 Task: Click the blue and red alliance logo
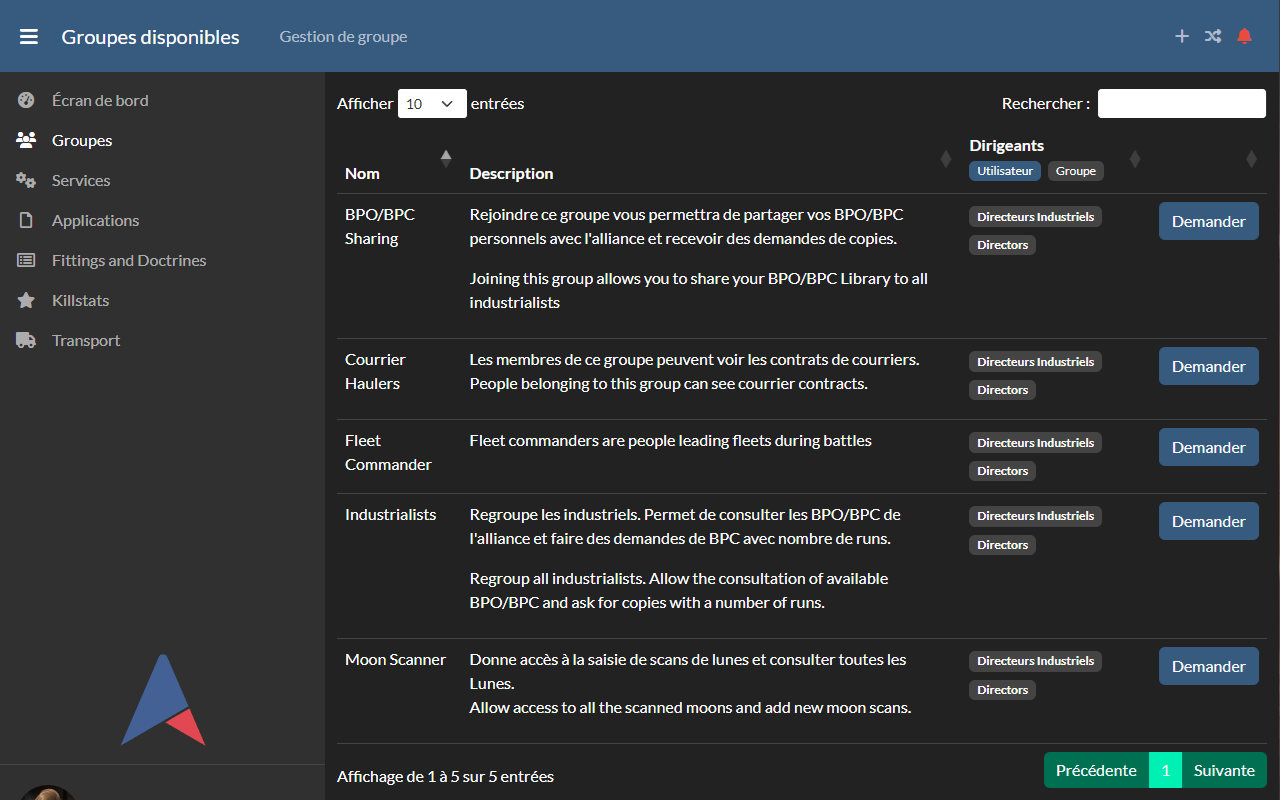pos(163,700)
